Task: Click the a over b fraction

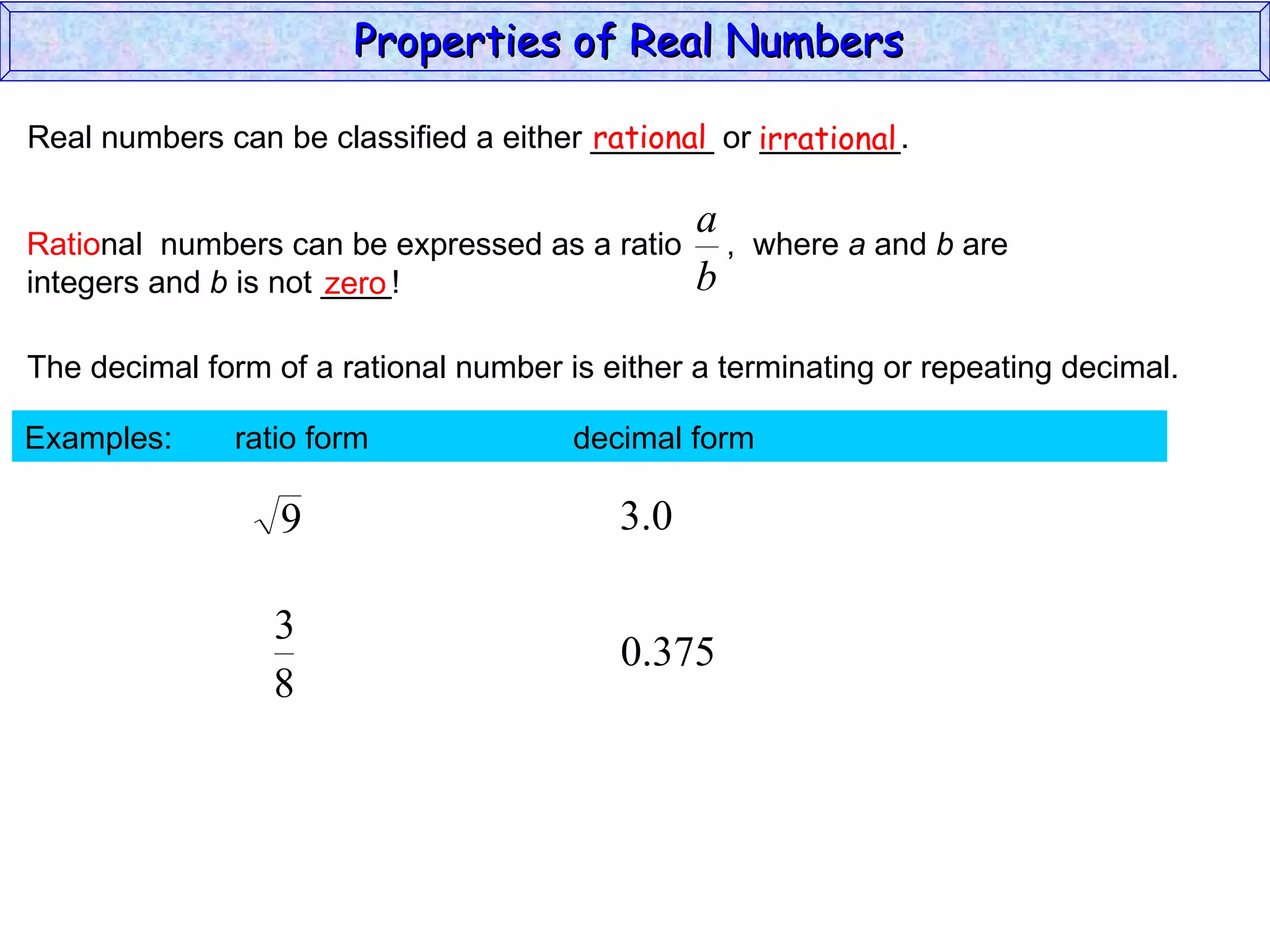Action: point(706,249)
